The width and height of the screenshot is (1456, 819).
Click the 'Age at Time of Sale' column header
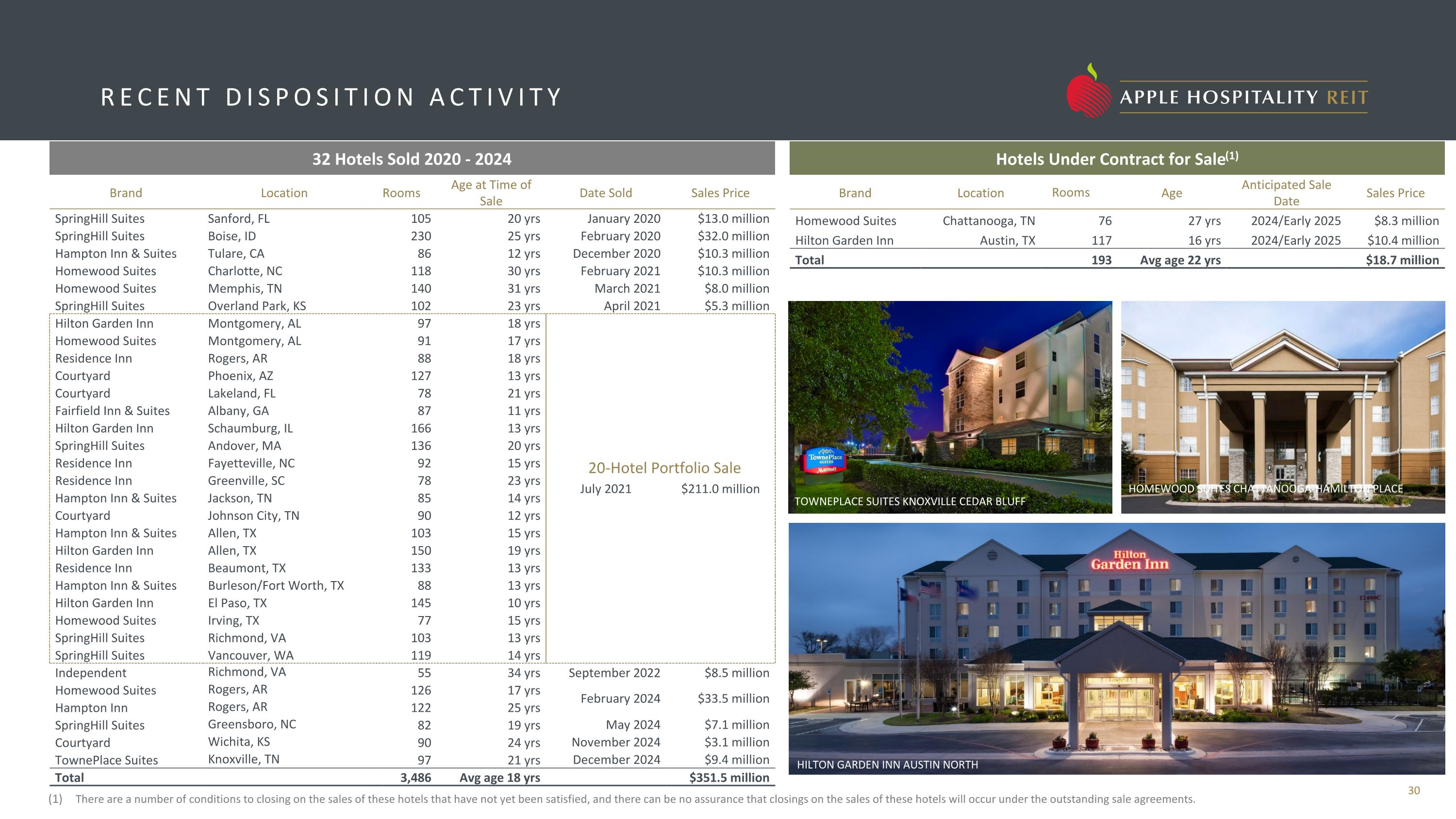point(491,193)
